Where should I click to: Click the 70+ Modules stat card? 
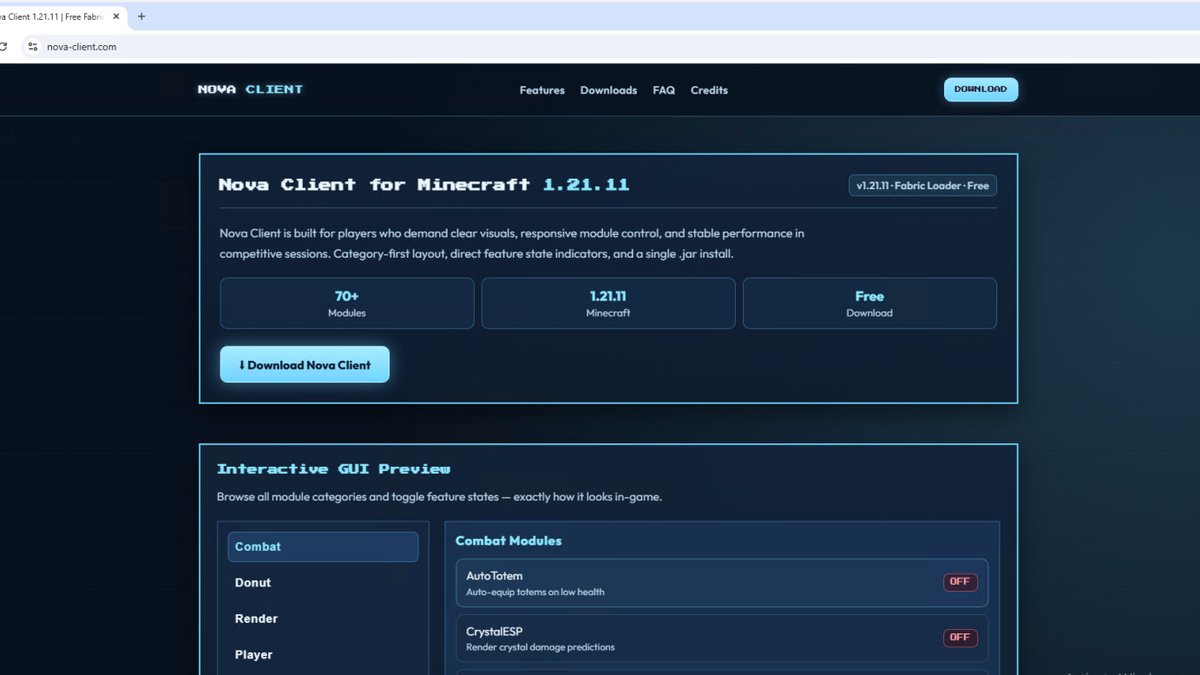[347, 303]
